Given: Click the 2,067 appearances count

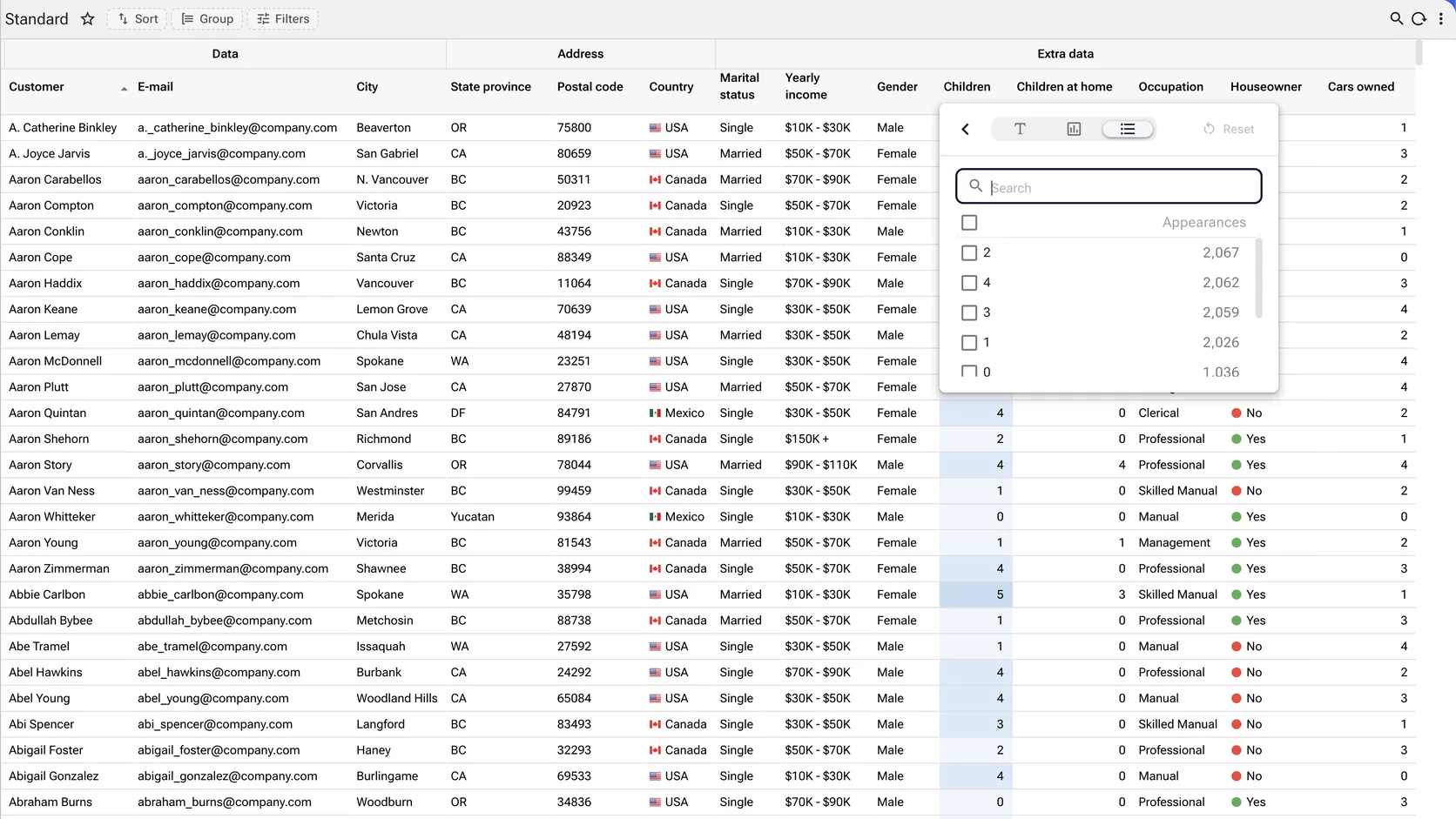Looking at the screenshot, I should pos(1220,253).
